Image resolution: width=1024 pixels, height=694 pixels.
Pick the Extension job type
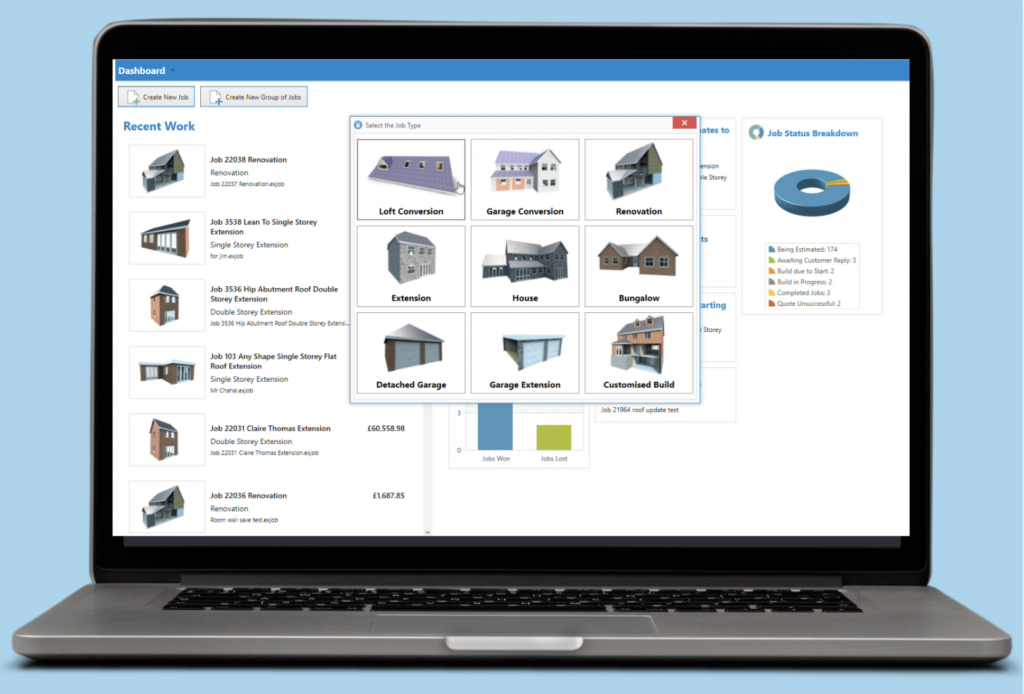click(x=410, y=265)
